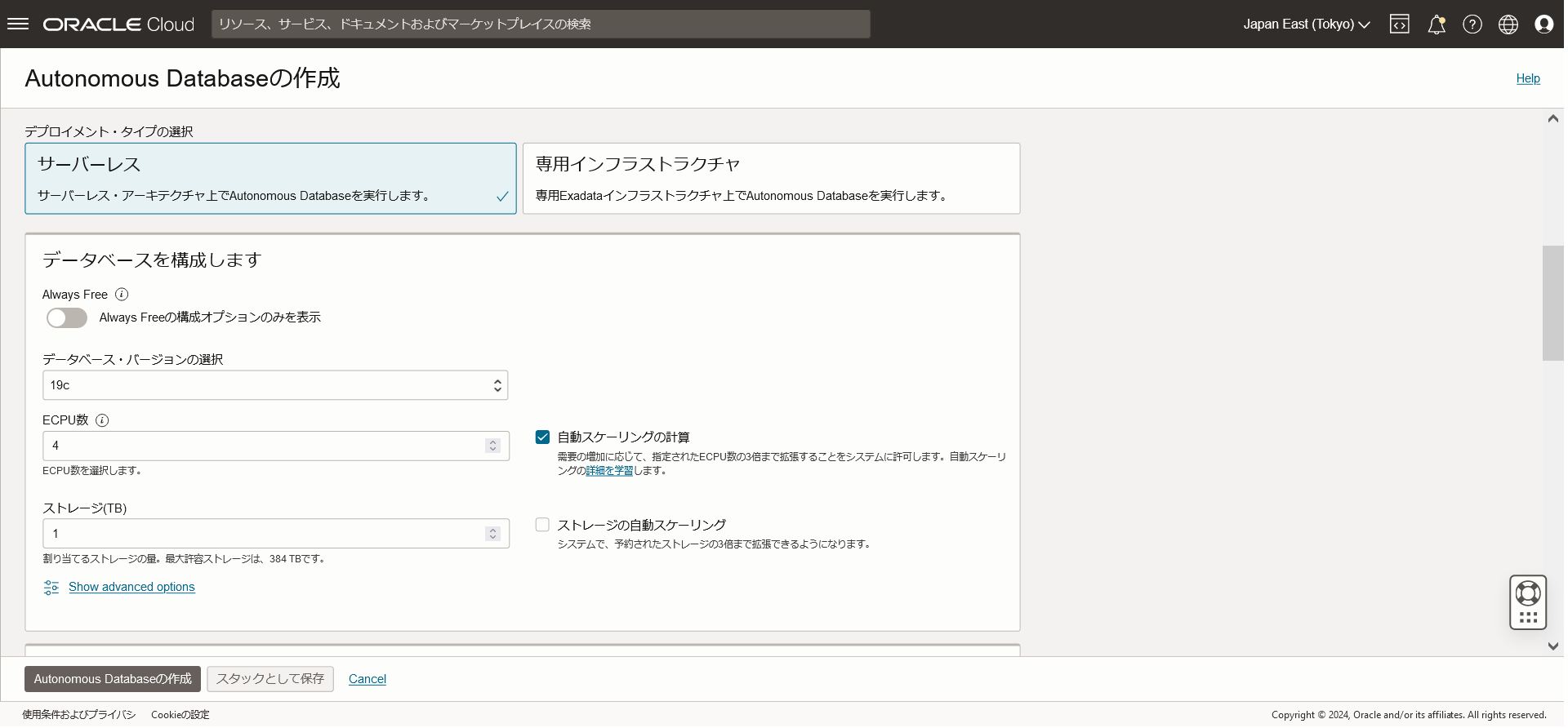
Task: Click Autonomous Databaseの作成 button
Action: 113,679
